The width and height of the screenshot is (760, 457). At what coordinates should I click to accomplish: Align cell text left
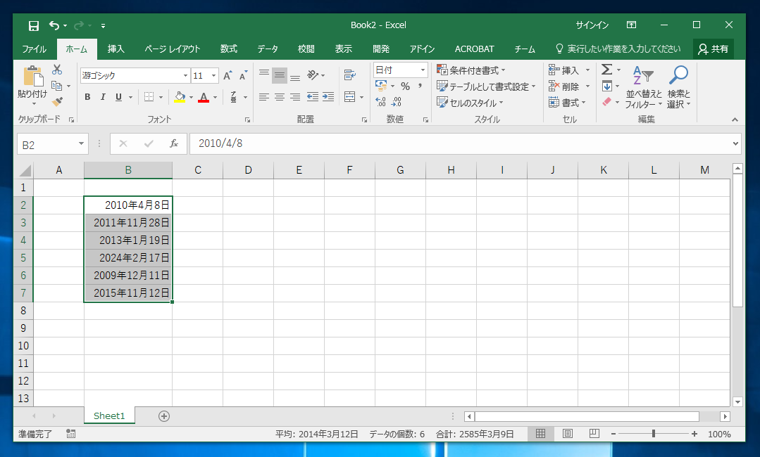[264, 97]
